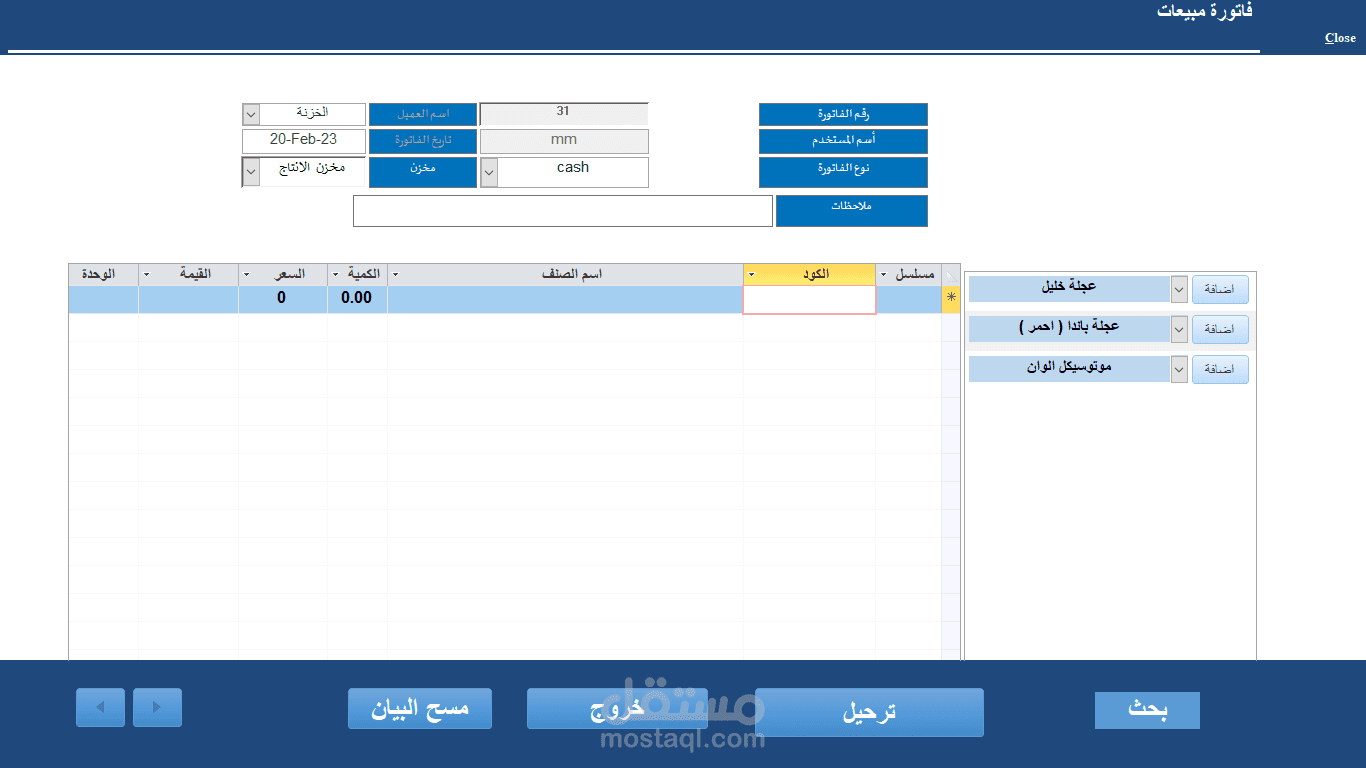Image resolution: width=1366 pixels, height=768 pixels.
Task: Open filter arrow on اسم الصنف column
Action: point(394,274)
